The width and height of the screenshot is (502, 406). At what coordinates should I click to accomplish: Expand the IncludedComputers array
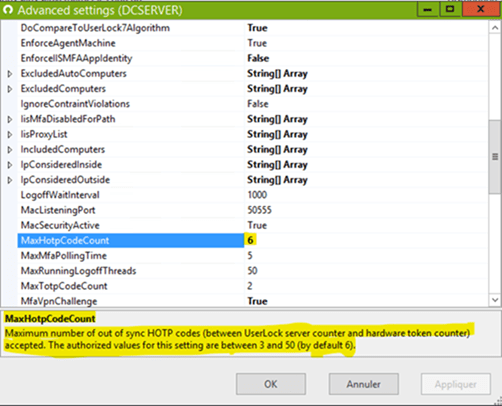(x=10, y=150)
